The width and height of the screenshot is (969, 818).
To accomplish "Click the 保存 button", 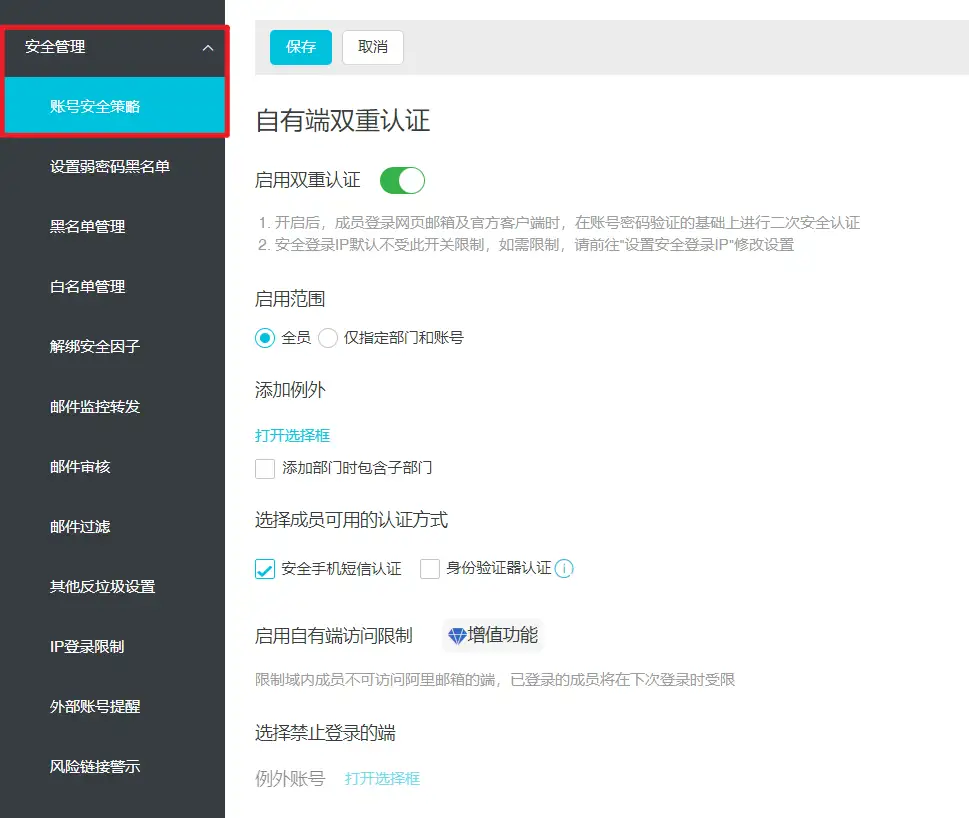I will coord(301,47).
